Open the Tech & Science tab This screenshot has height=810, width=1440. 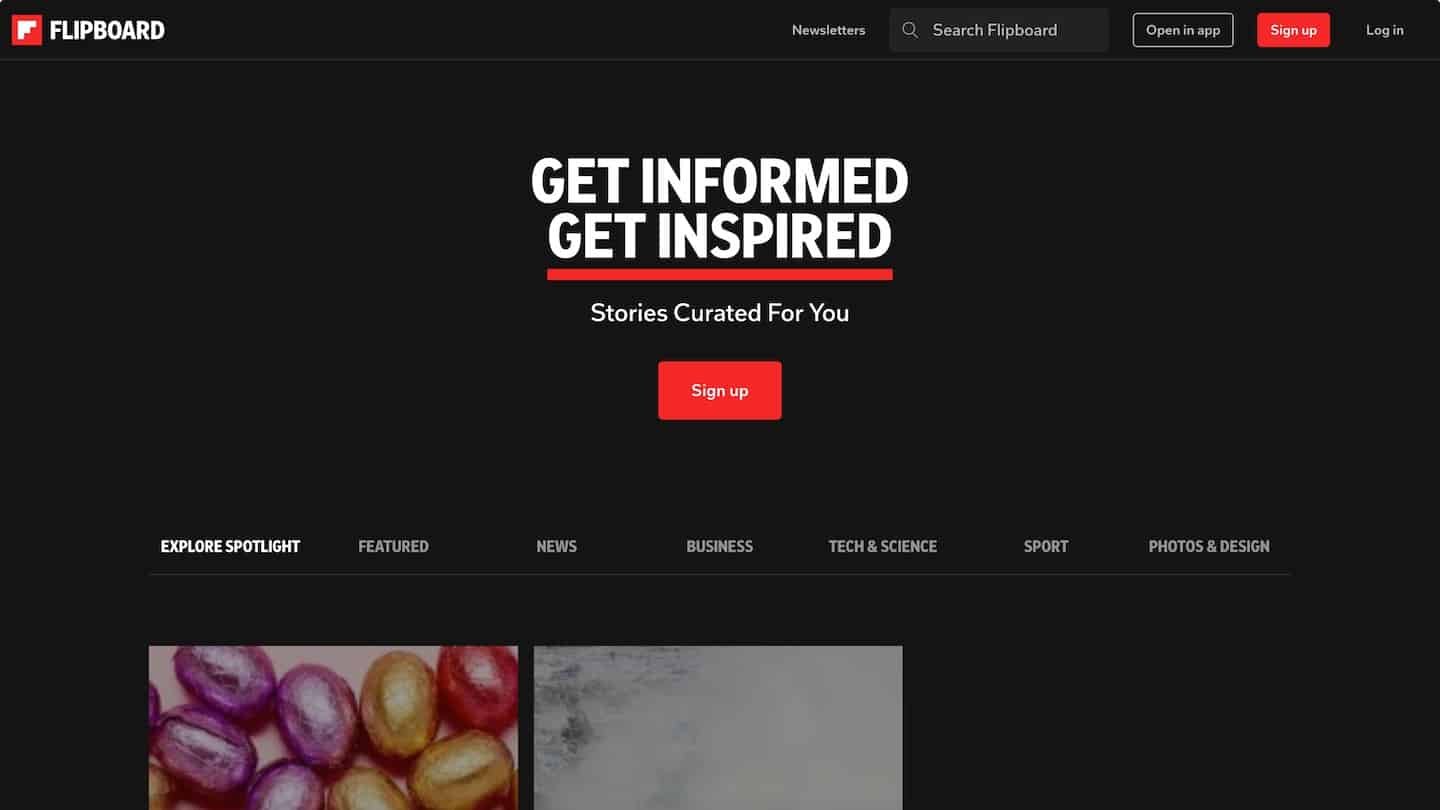click(x=883, y=546)
